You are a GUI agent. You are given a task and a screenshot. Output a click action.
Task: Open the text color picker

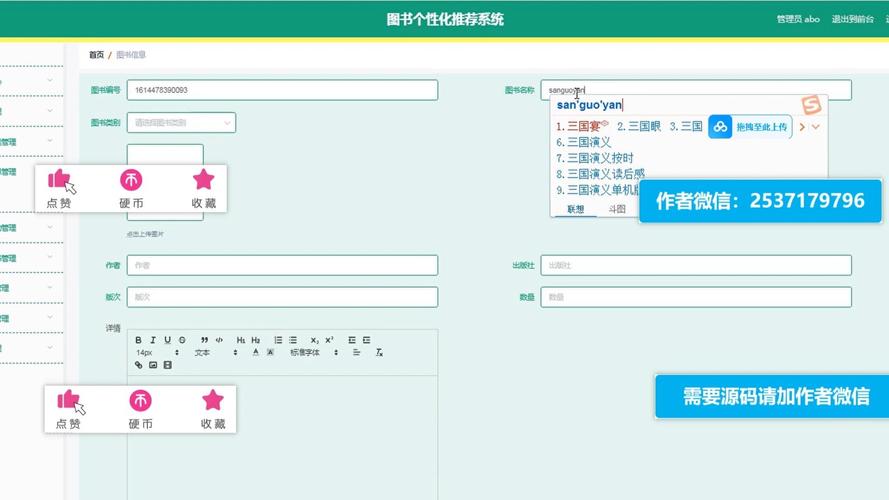[256, 353]
